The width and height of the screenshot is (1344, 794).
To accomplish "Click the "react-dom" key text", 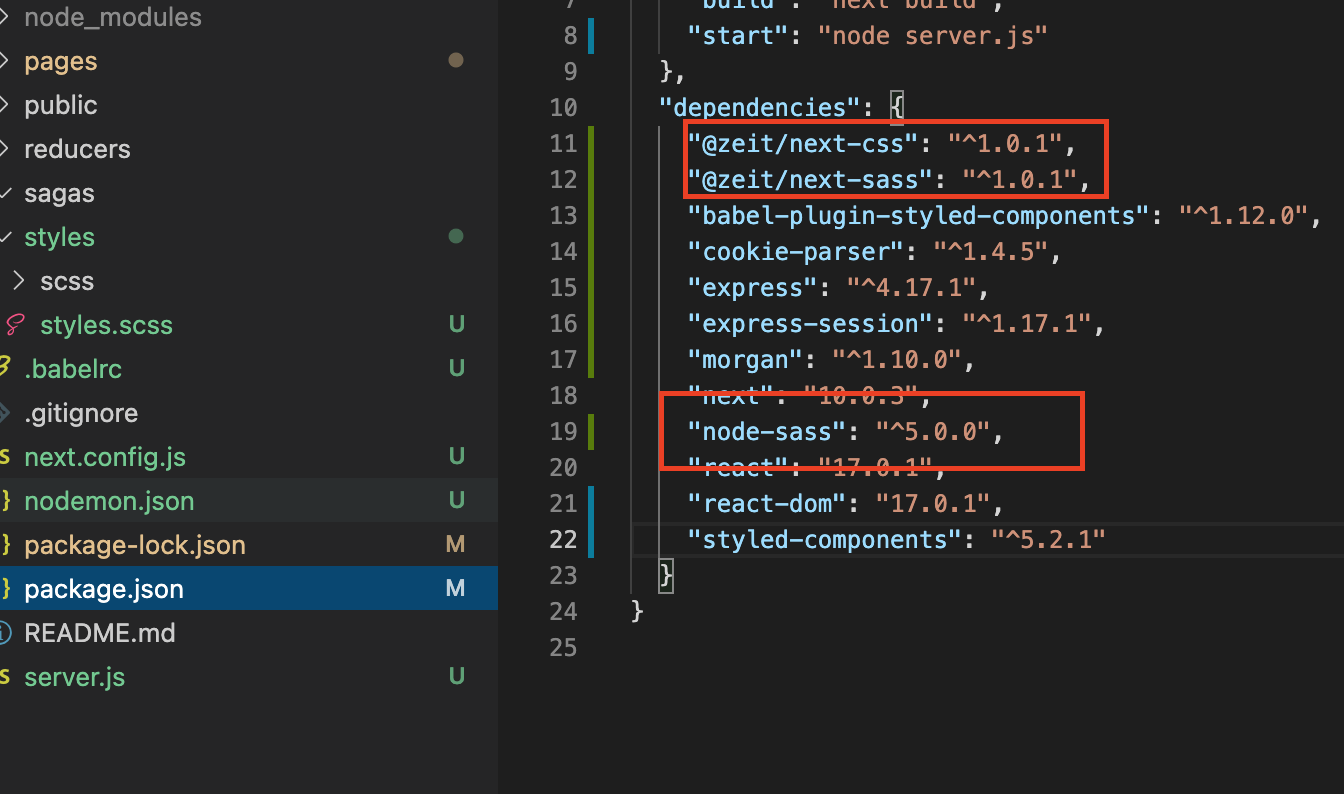I will tap(767, 503).
